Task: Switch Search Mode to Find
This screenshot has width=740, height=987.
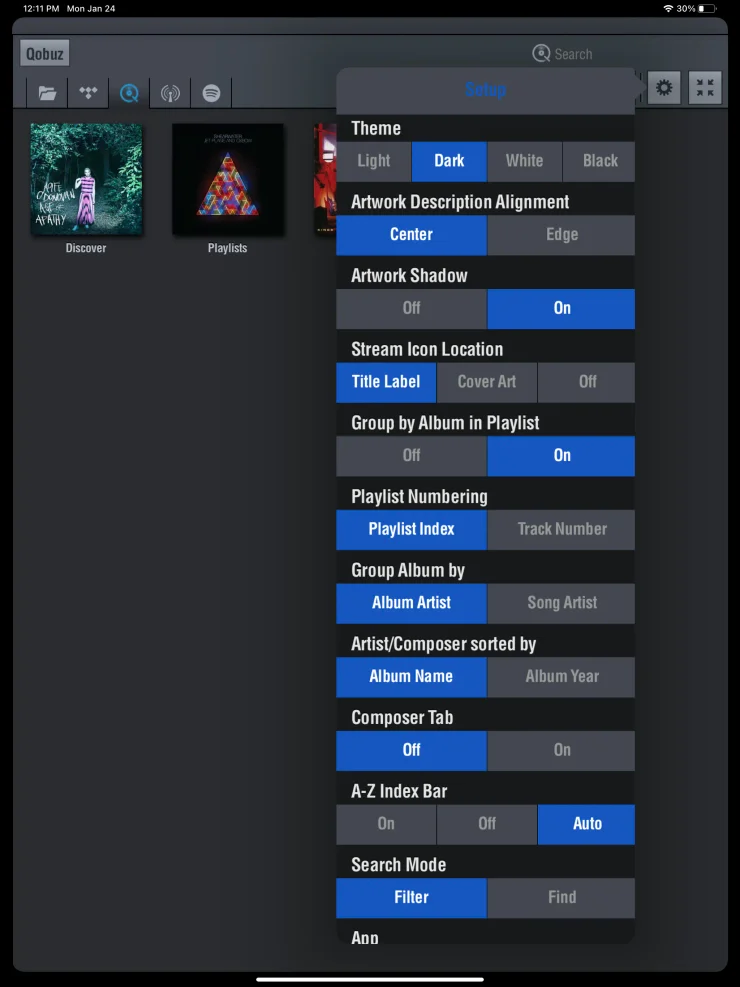Action: coord(561,898)
